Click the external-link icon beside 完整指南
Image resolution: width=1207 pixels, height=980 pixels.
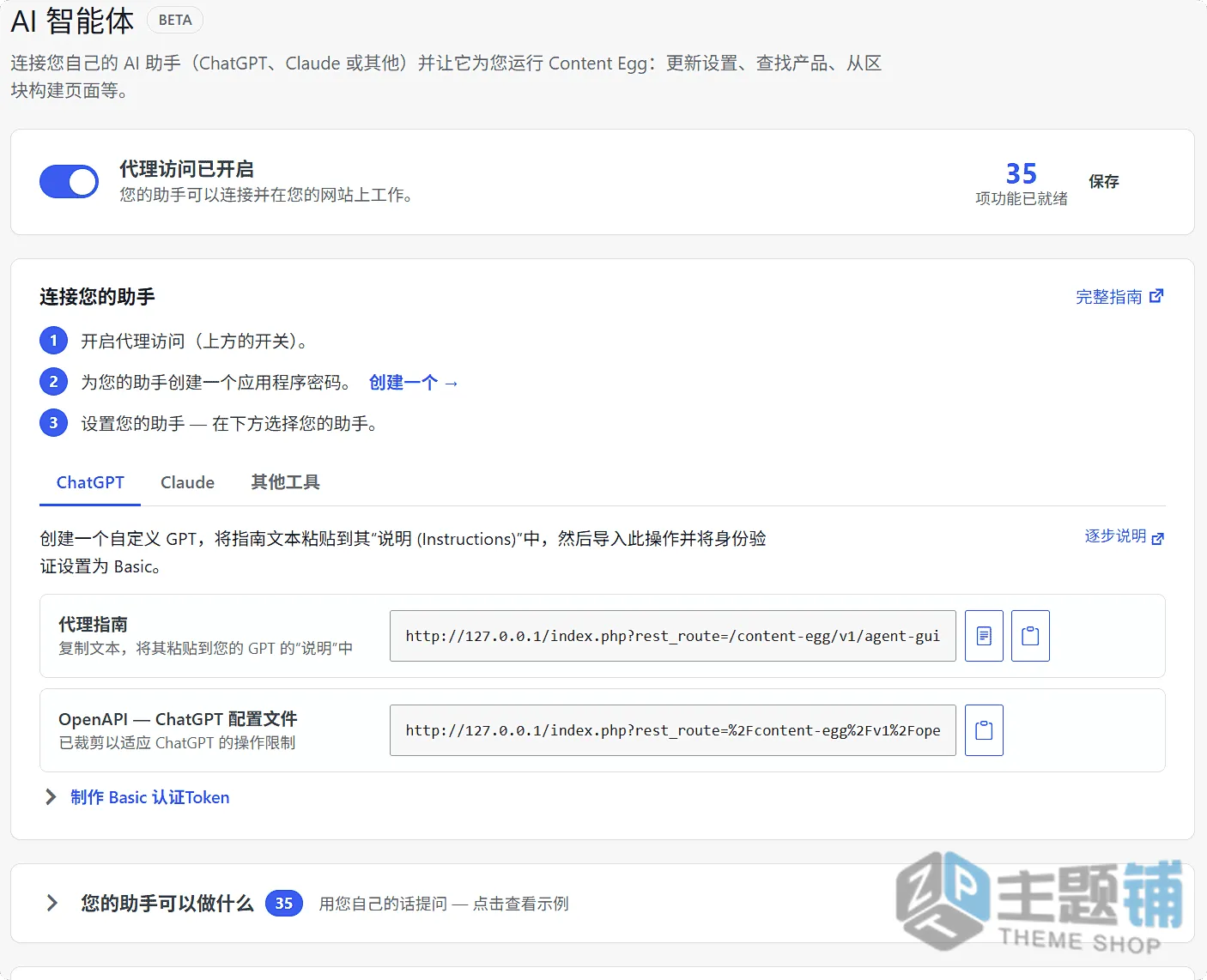pyautogui.click(x=1156, y=296)
